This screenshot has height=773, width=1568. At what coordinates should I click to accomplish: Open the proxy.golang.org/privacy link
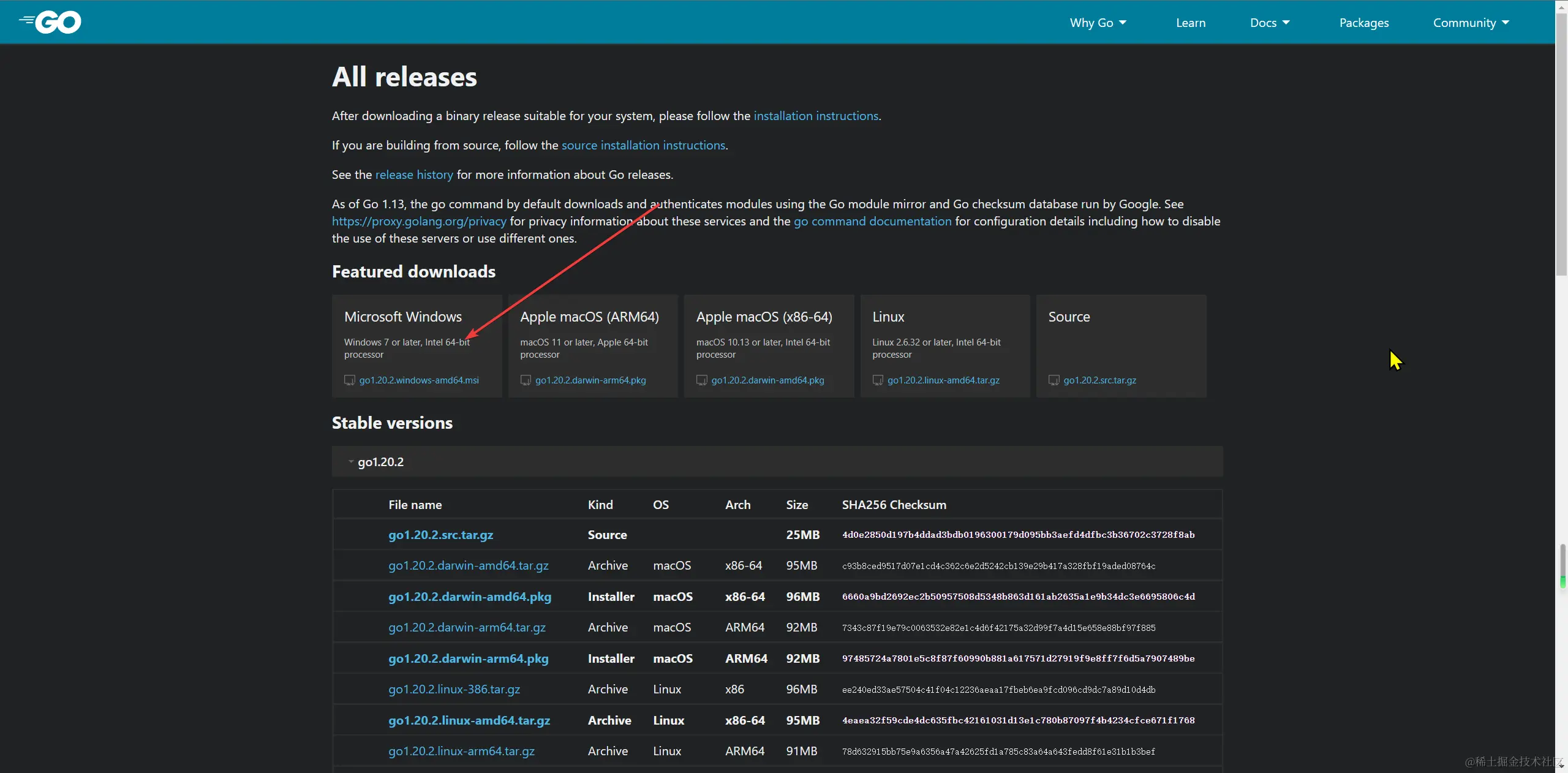tap(419, 221)
